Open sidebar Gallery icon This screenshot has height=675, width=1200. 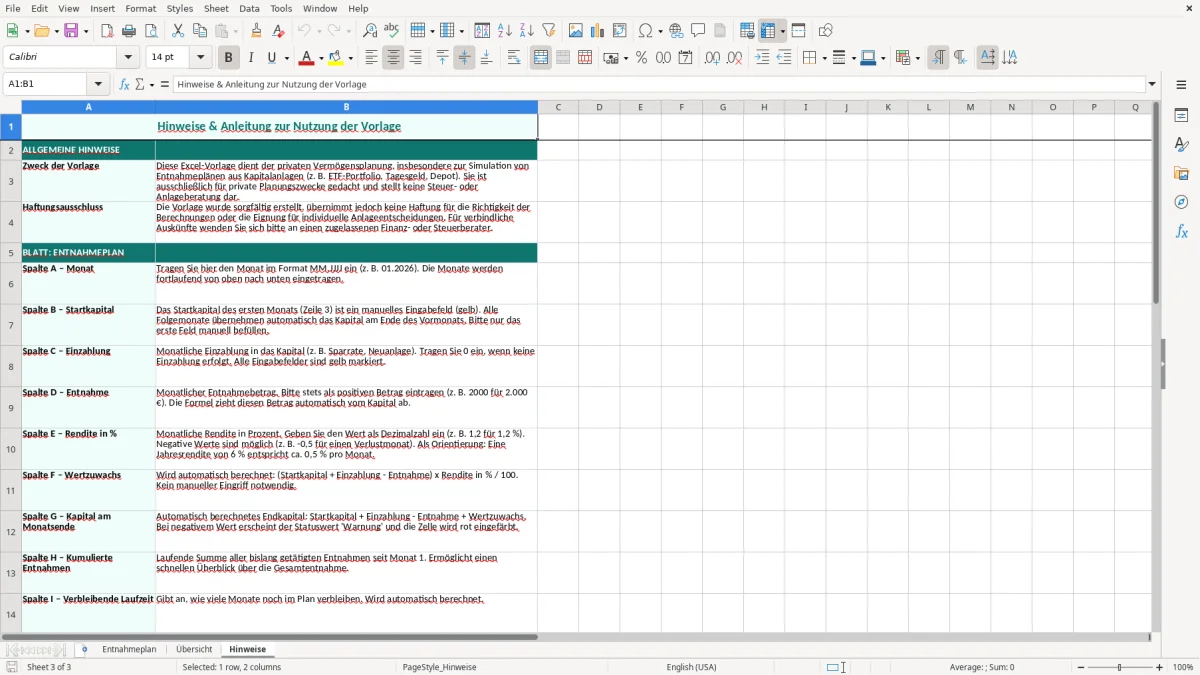pyautogui.click(x=1181, y=173)
